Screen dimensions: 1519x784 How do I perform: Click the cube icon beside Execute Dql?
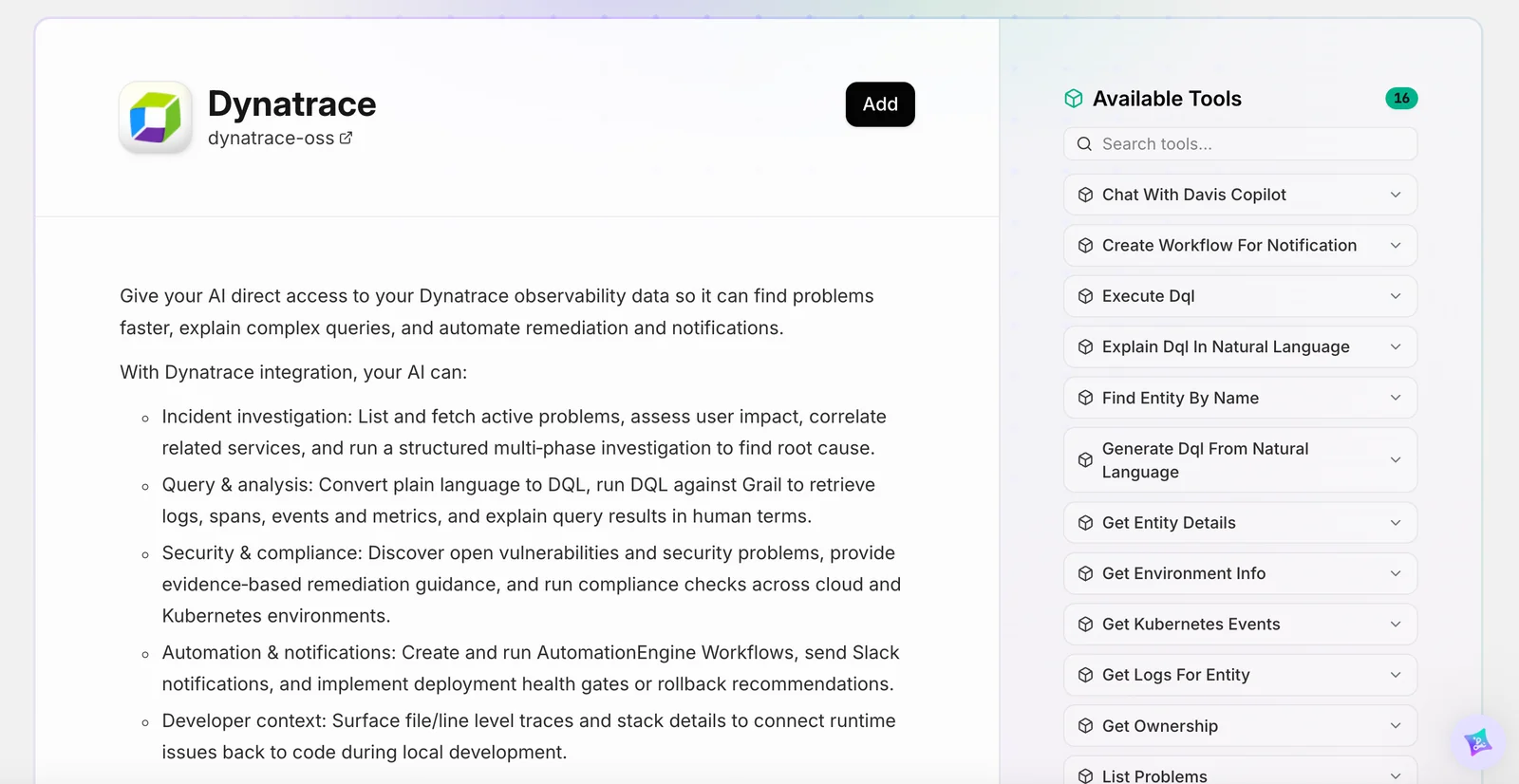click(1085, 296)
